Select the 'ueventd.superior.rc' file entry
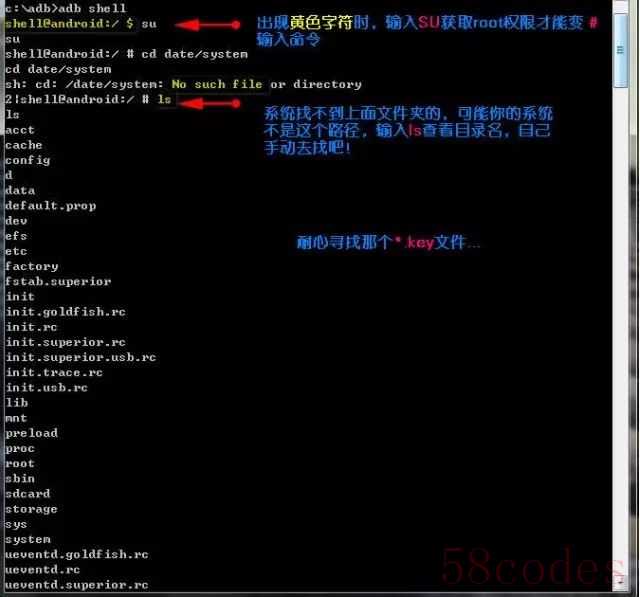 pyautogui.click(x=76, y=585)
